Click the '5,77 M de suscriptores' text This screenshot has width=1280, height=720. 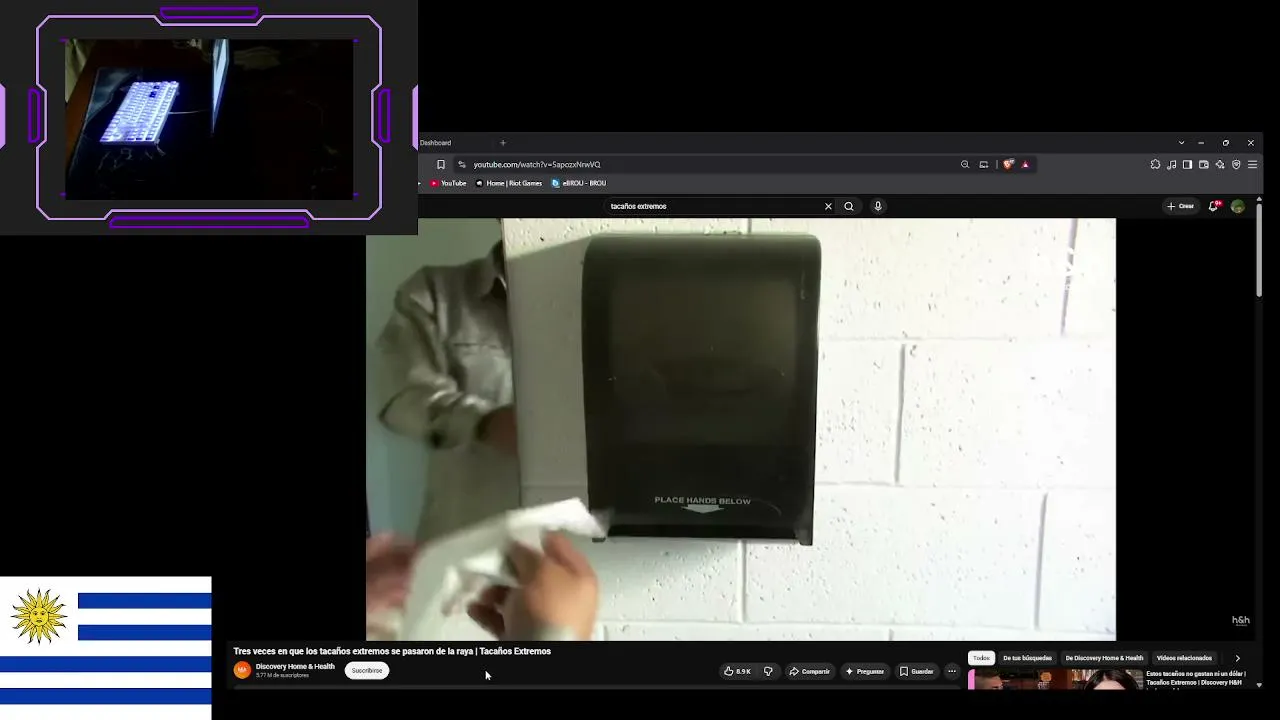282,676
